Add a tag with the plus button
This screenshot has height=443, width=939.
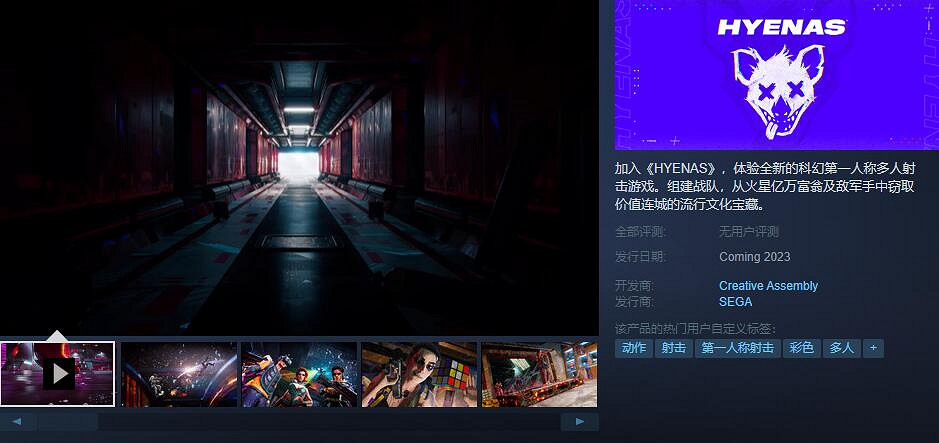(873, 348)
